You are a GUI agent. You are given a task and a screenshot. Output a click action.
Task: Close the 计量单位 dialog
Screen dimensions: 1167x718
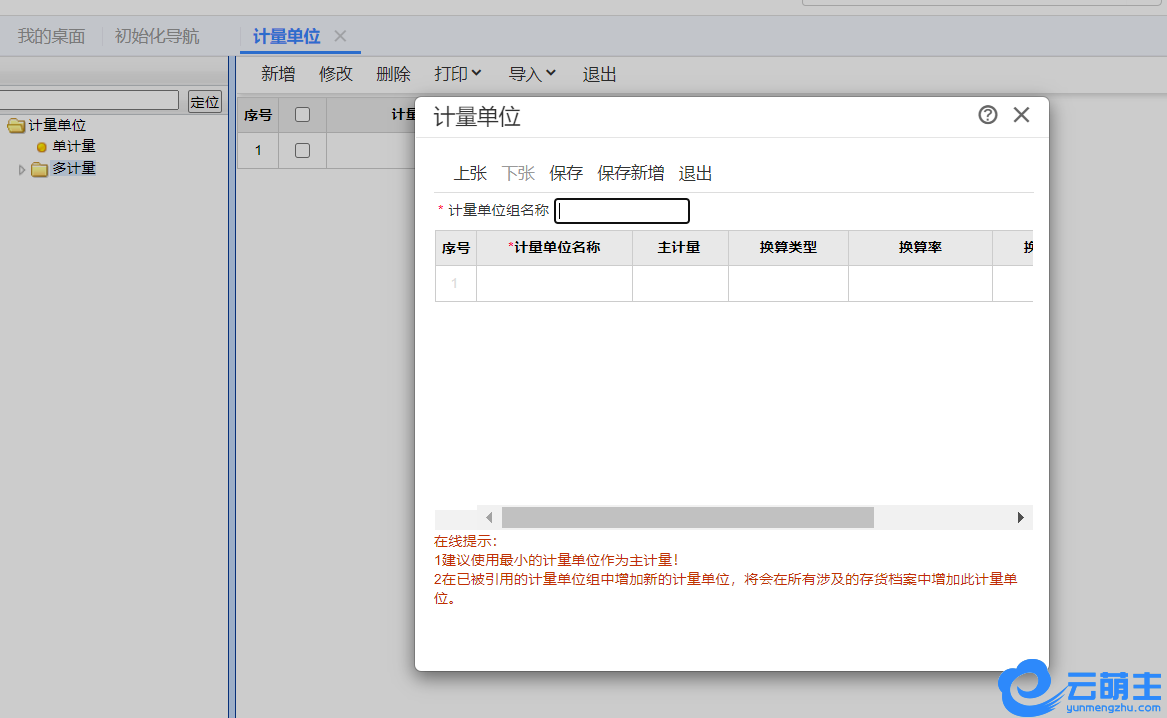1021,115
